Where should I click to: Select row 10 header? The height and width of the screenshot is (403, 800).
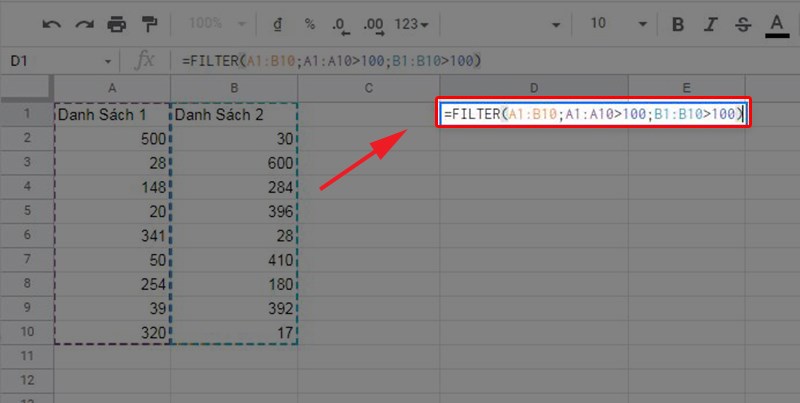click(27, 332)
